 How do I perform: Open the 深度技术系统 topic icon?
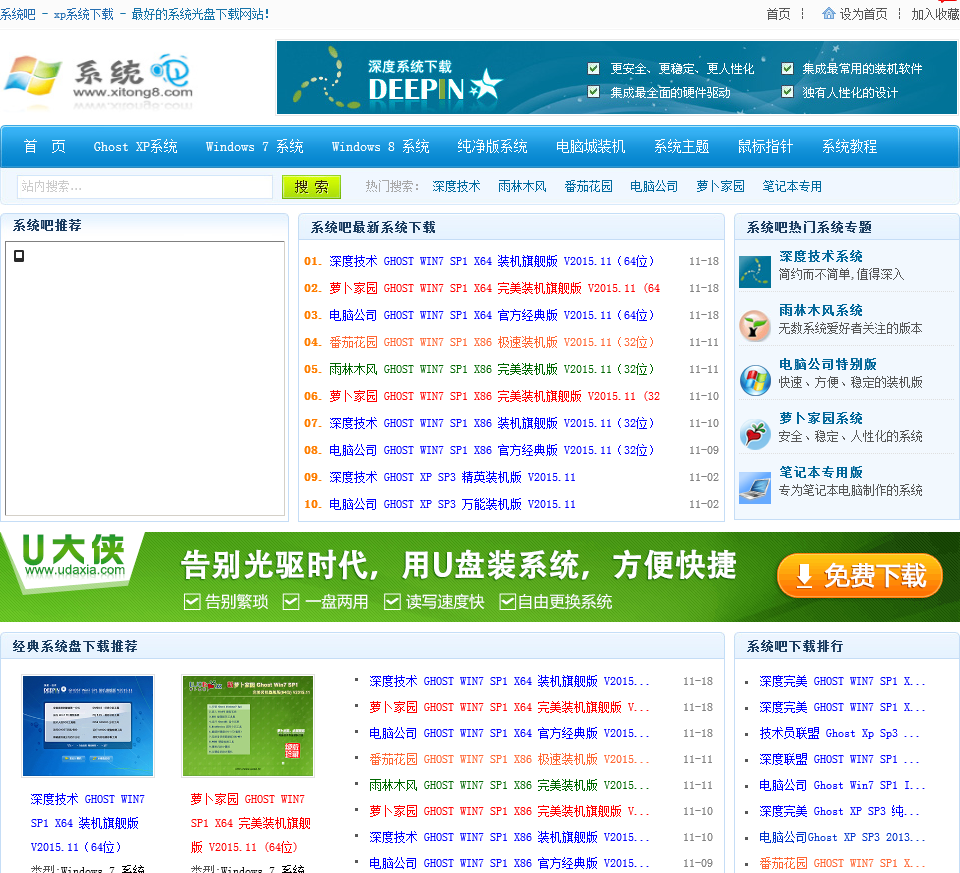tap(754, 272)
